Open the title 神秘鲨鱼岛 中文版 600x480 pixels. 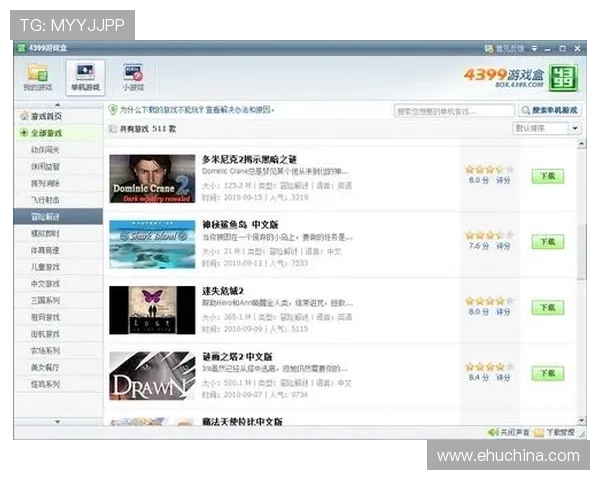(x=240, y=225)
